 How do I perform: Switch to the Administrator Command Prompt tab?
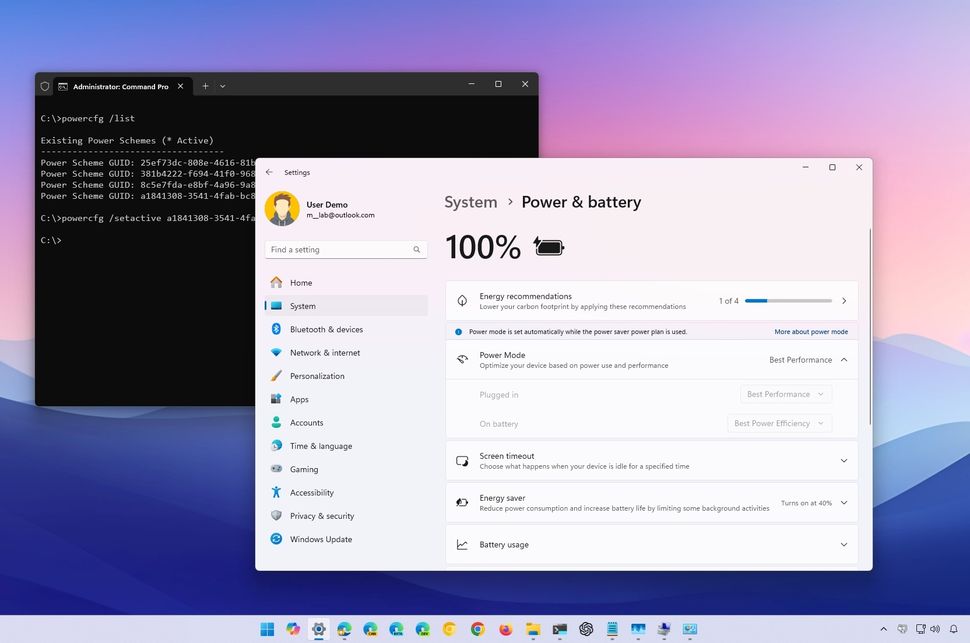(x=120, y=86)
